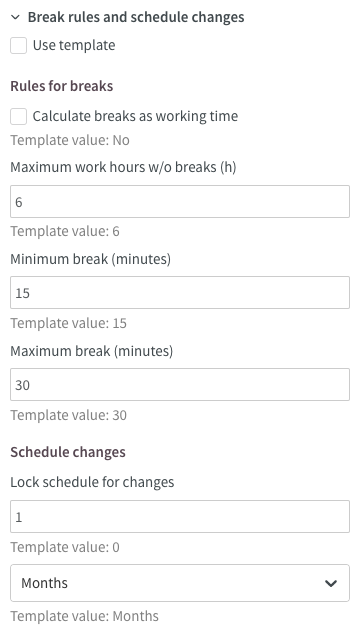
Task: Focus the Maximum work hours w/o breaks field
Action: pyautogui.click(x=180, y=202)
